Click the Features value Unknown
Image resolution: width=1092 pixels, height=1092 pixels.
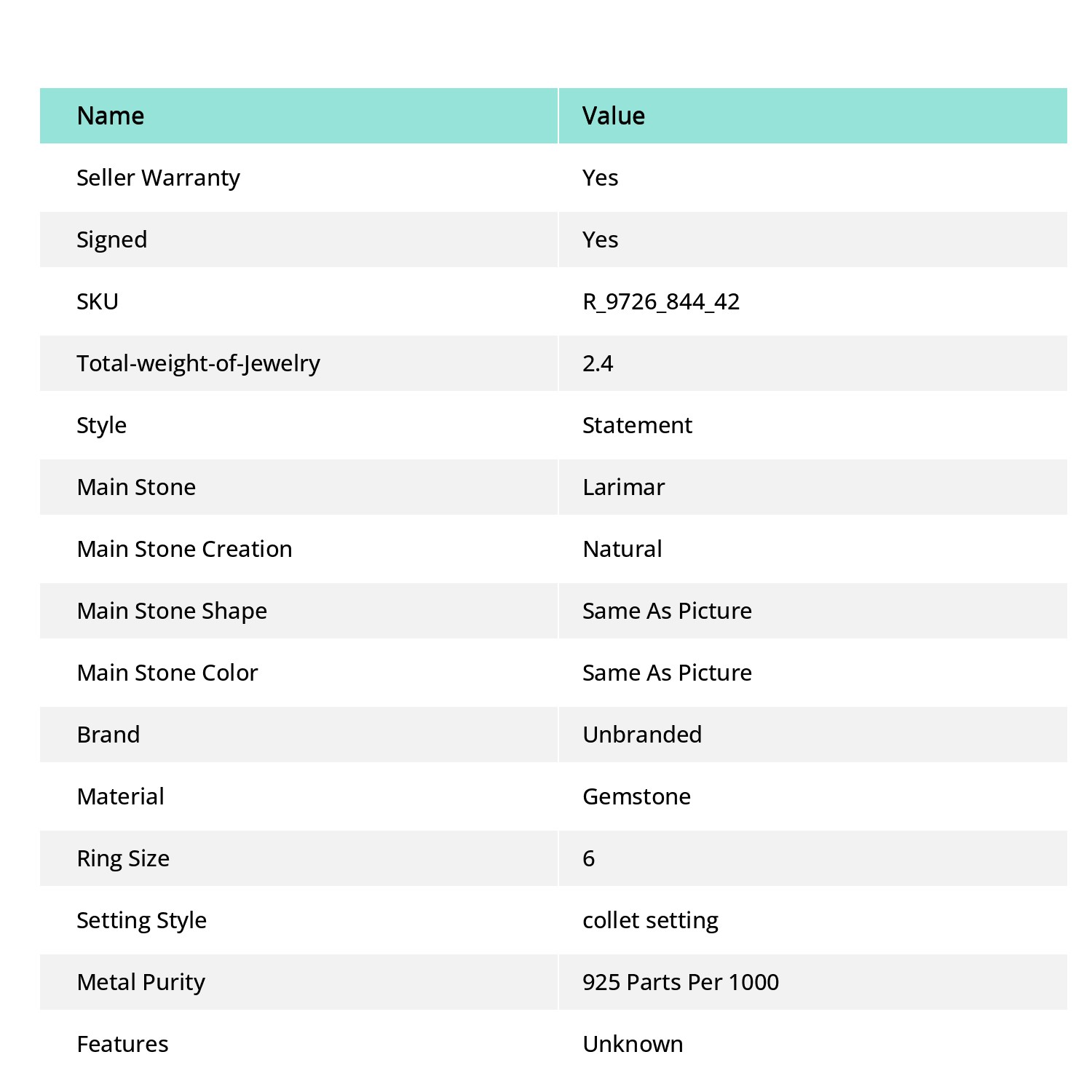click(633, 1044)
